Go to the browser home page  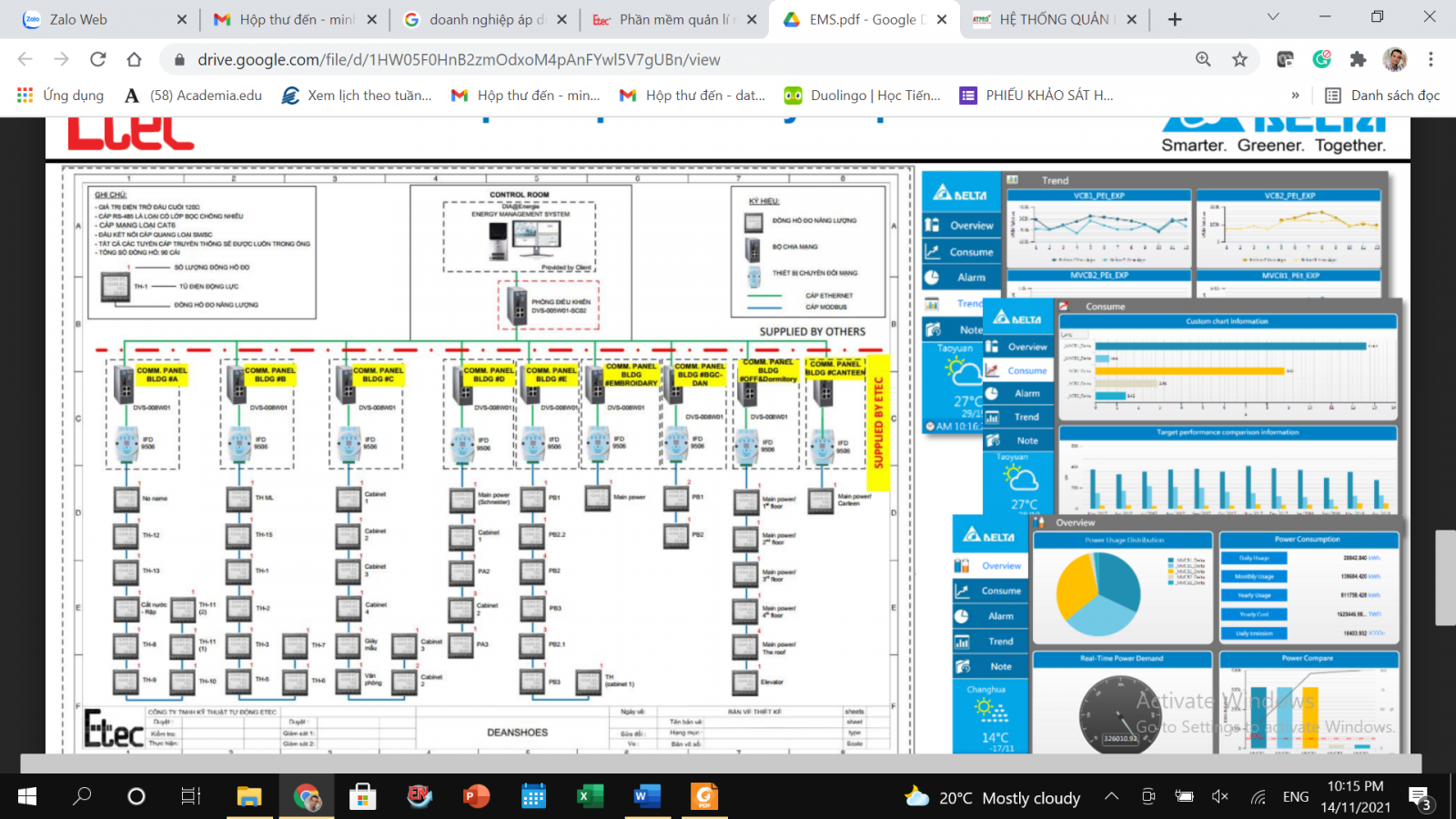134,59
